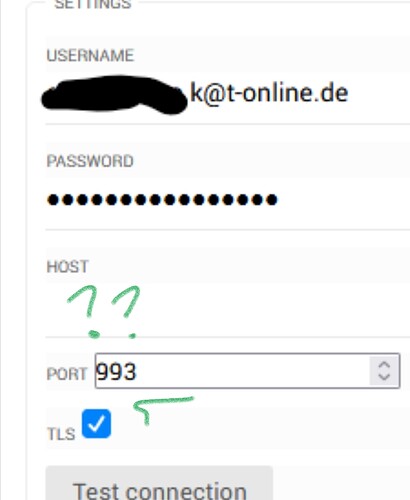Click on the 993 port value
This screenshot has height=500, width=410.
pos(116,371)
